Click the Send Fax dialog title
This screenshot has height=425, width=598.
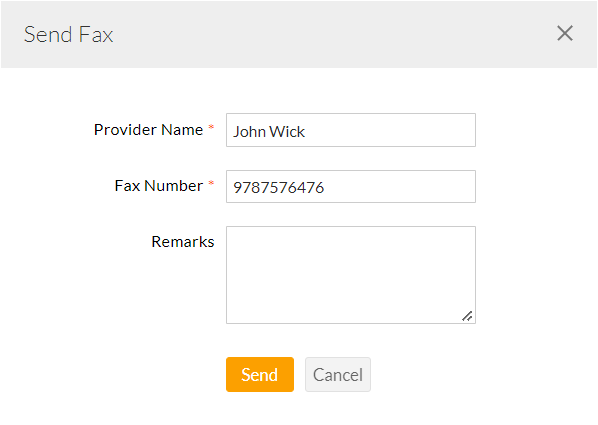pos(68,35)
